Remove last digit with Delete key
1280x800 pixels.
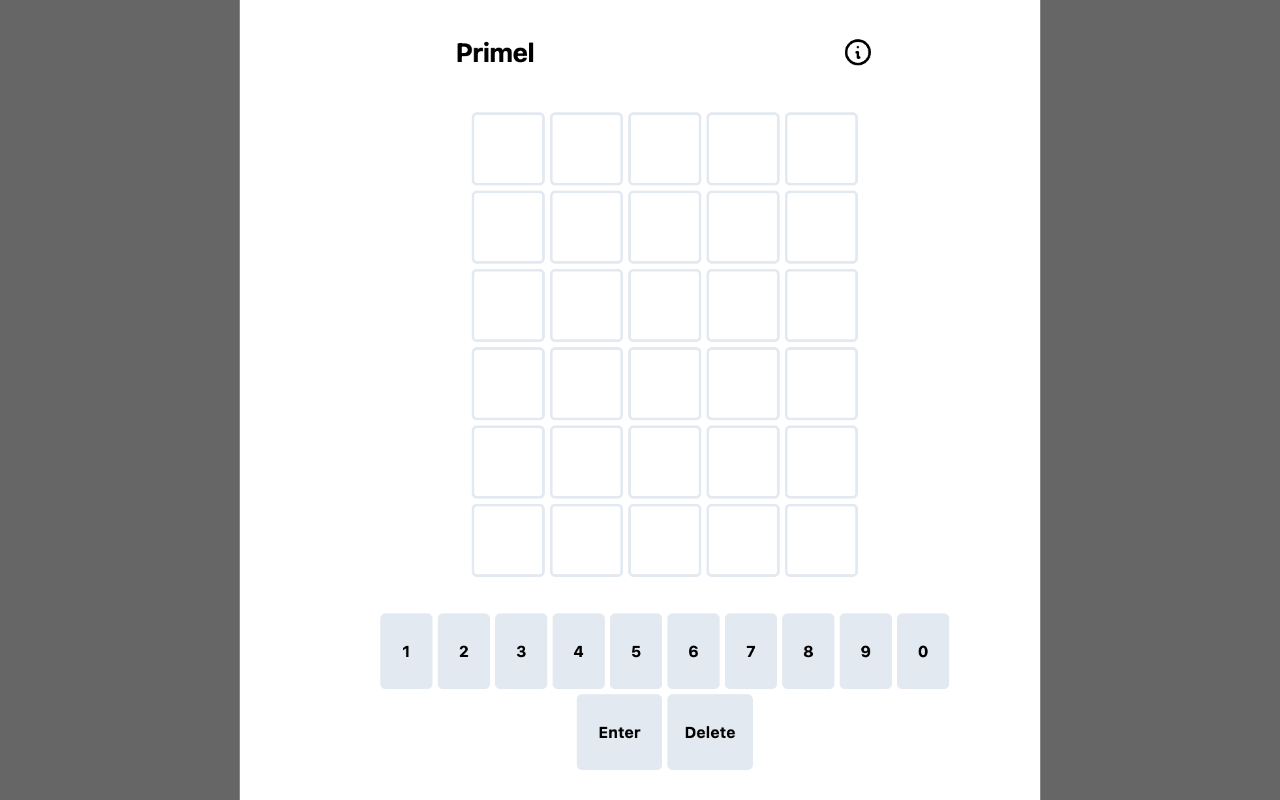point(710,732)
